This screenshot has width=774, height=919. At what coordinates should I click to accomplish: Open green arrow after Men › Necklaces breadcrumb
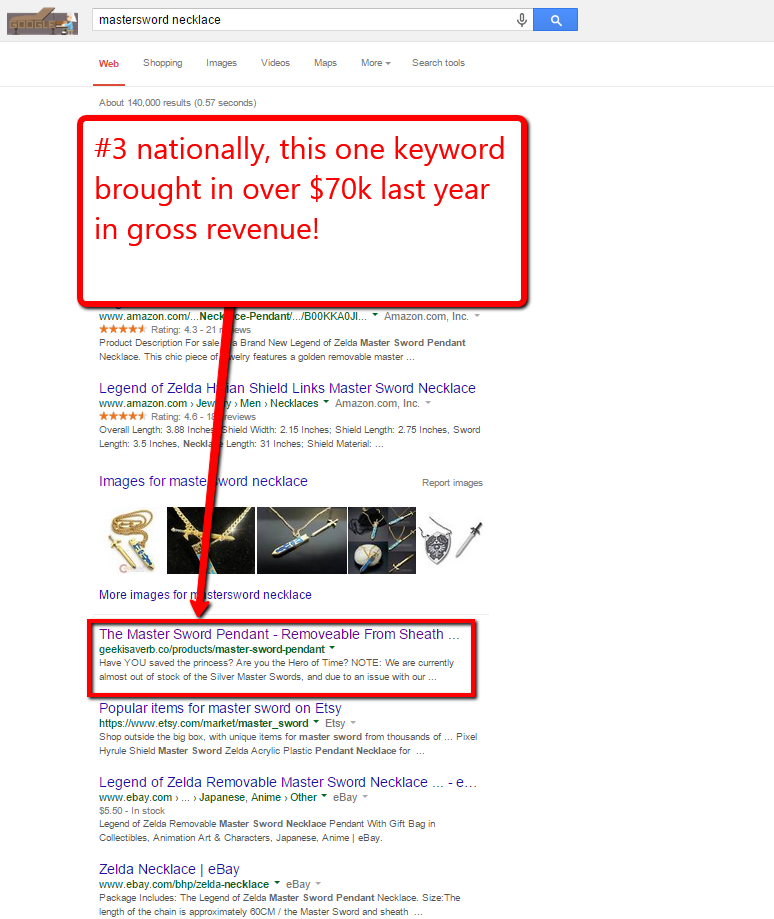[326, 402]
